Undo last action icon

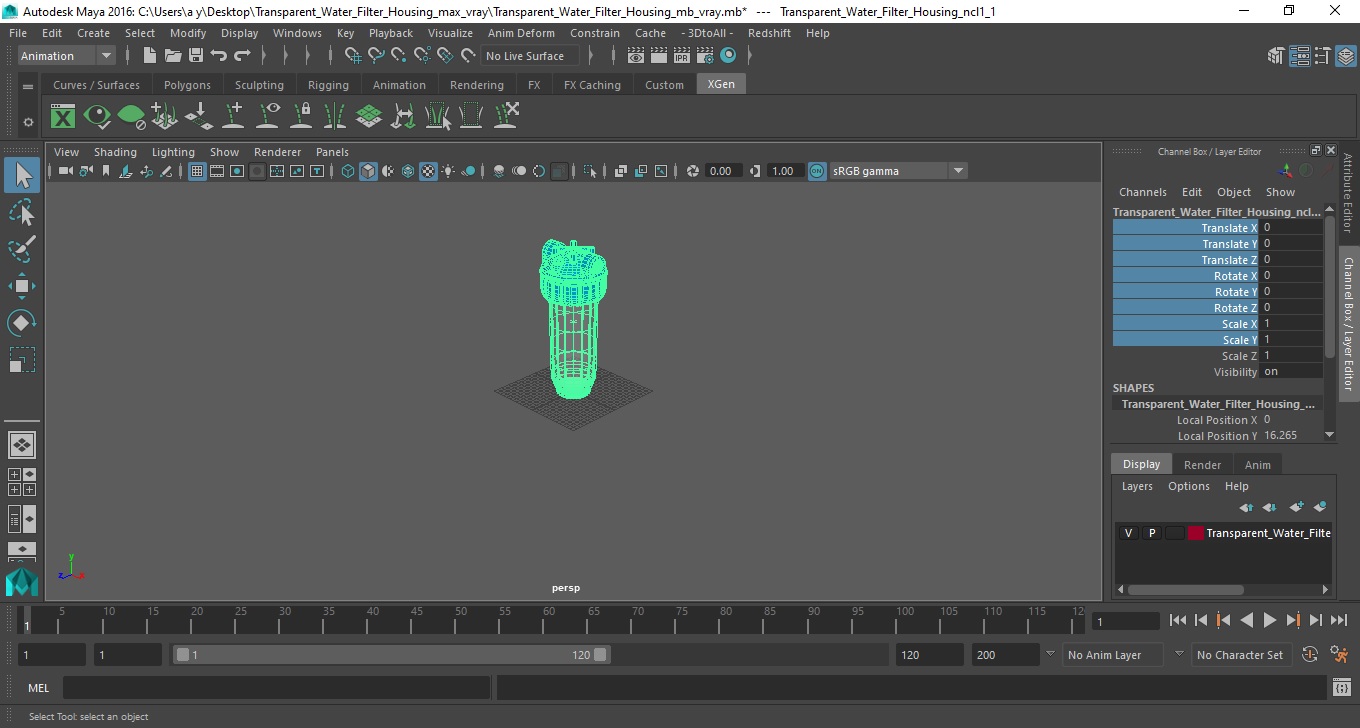click(219, 56)
